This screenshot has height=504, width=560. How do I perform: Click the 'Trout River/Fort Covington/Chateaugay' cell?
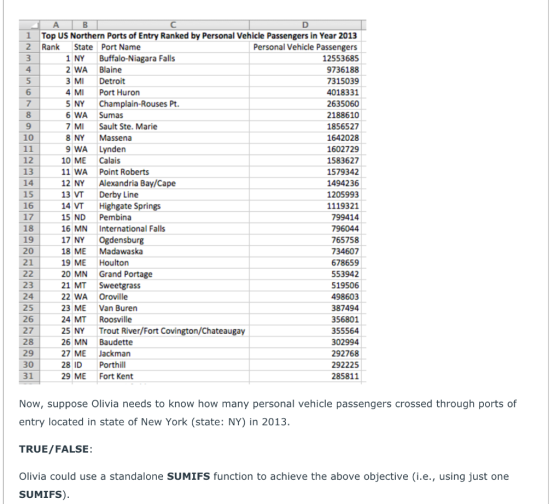pos(173,331)
